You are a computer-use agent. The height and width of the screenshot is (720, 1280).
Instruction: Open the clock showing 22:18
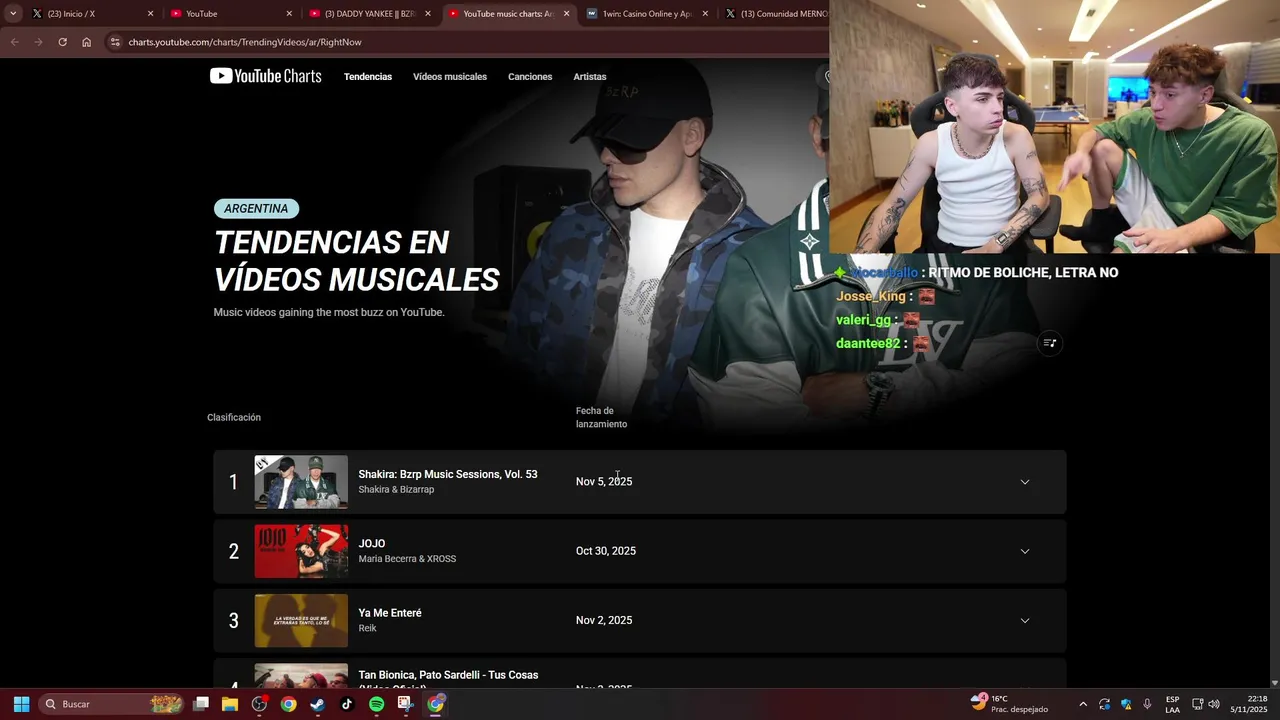tap(1249, 704)
